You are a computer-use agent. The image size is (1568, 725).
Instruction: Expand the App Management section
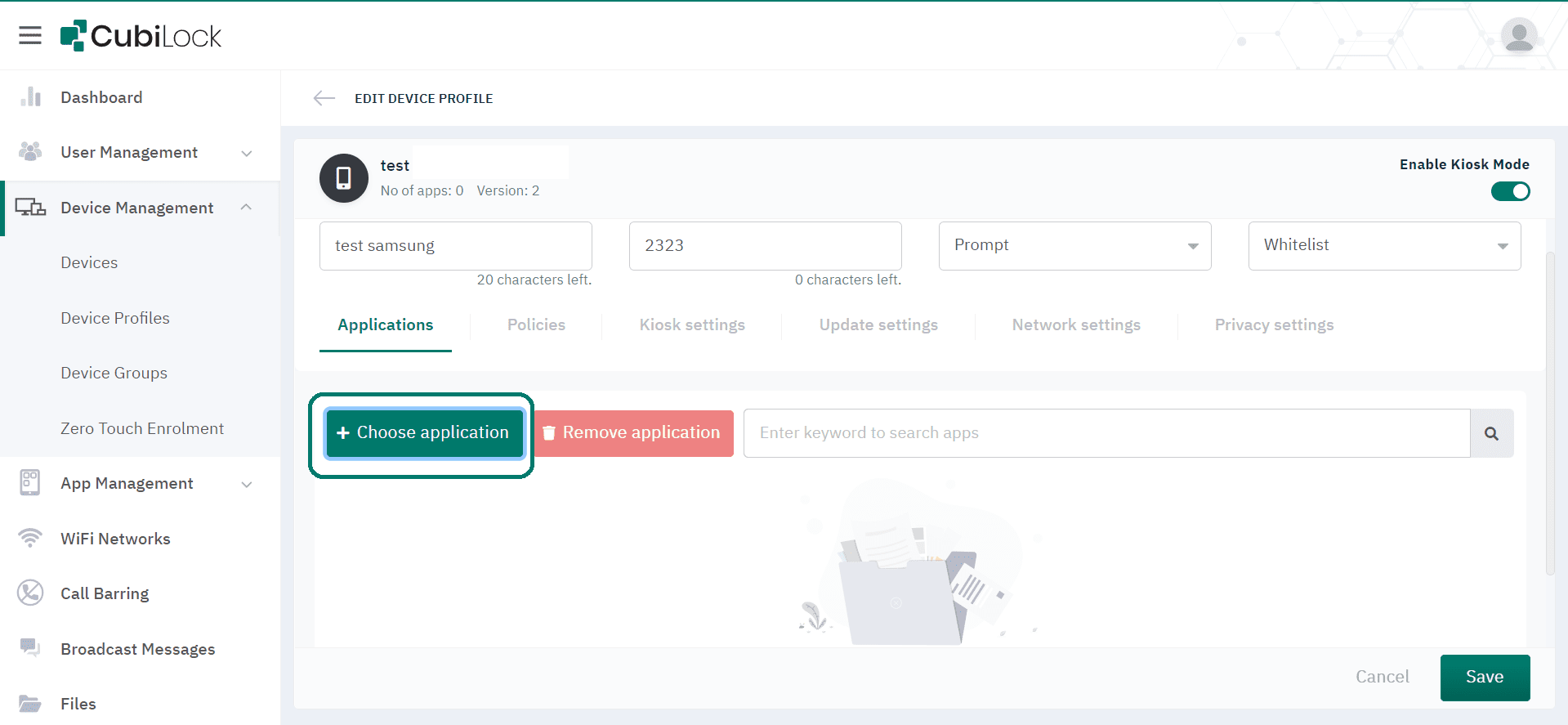click(x=247, y=484)
